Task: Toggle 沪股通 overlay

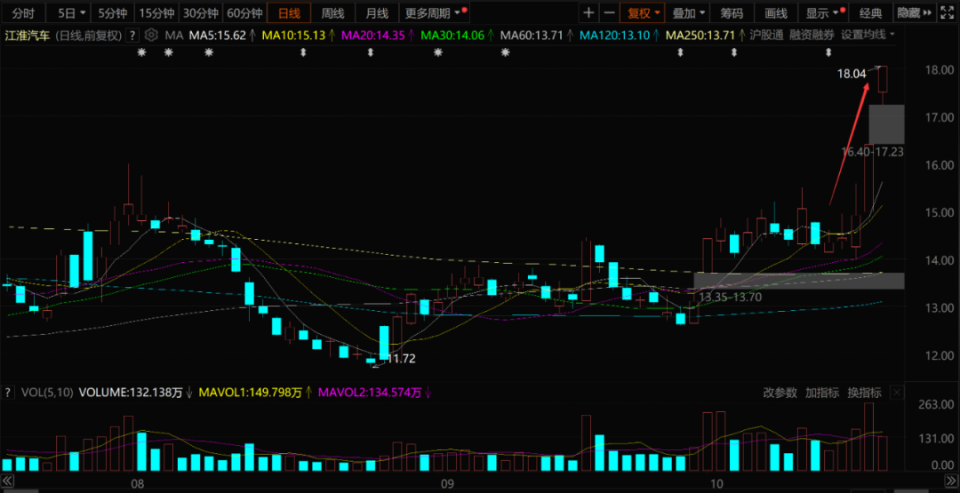Action: (x=768, y=36)
